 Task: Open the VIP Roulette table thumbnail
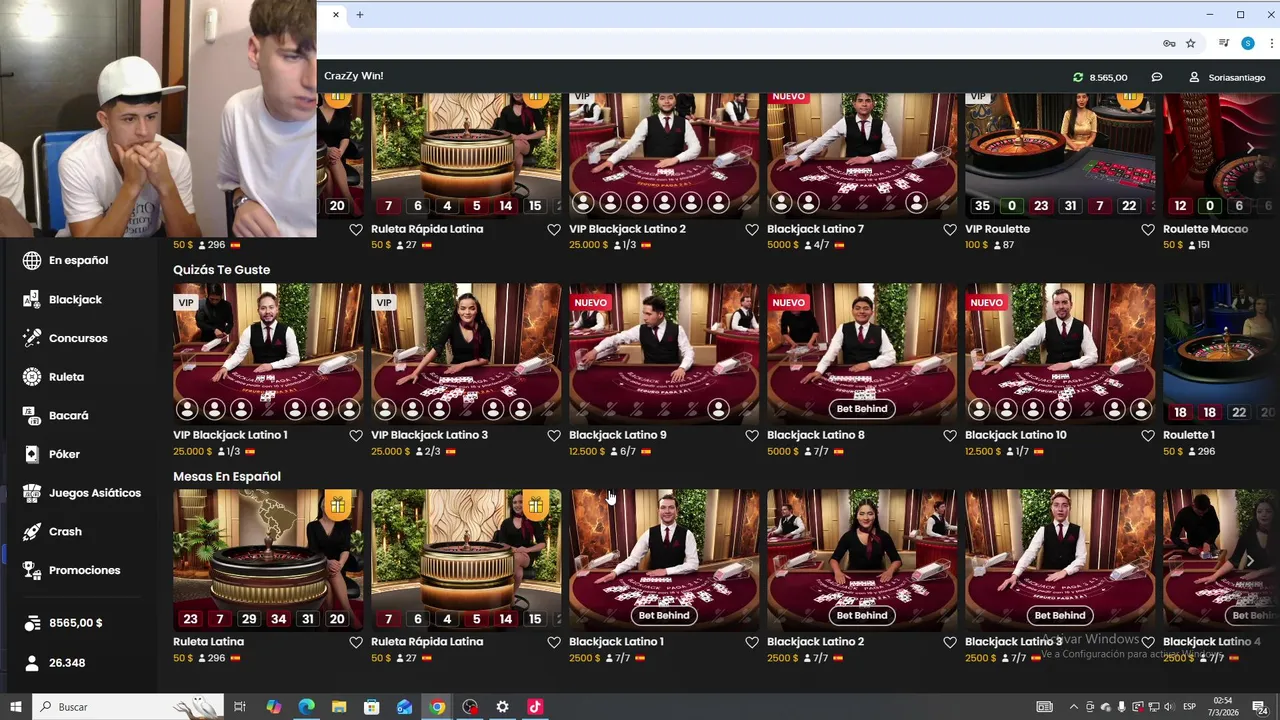pos(1060,155)
